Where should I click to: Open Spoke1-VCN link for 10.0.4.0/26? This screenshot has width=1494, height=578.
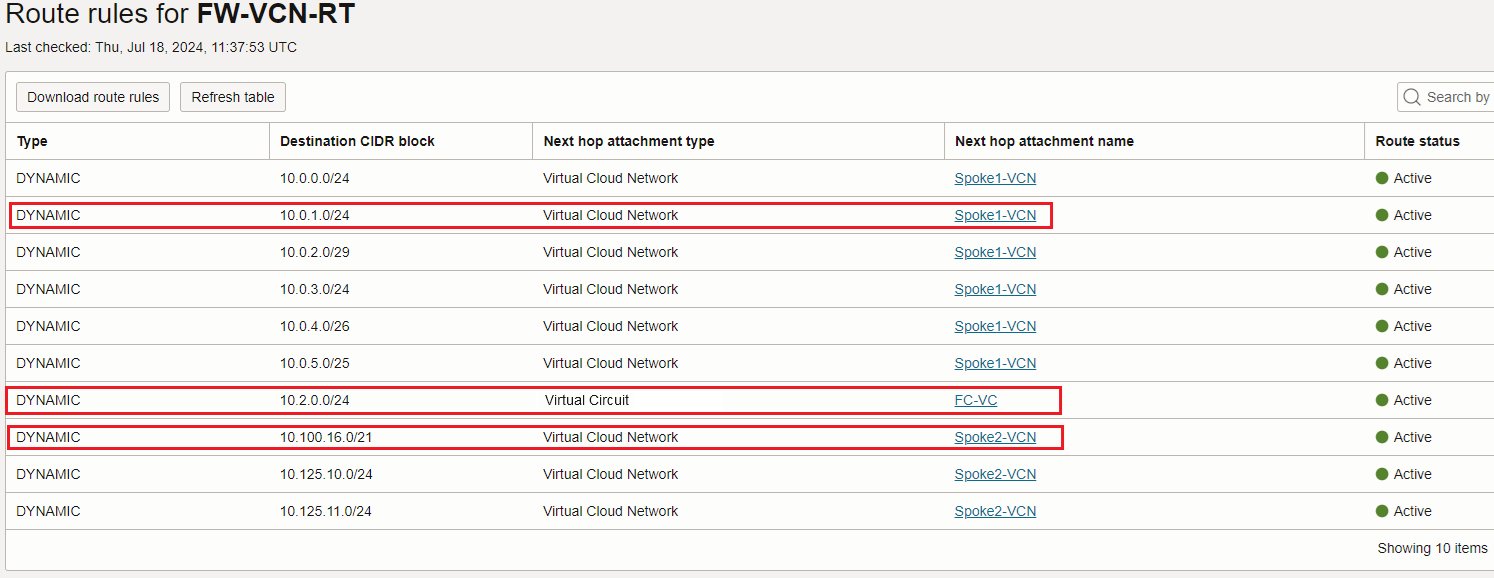pos(995,326)
